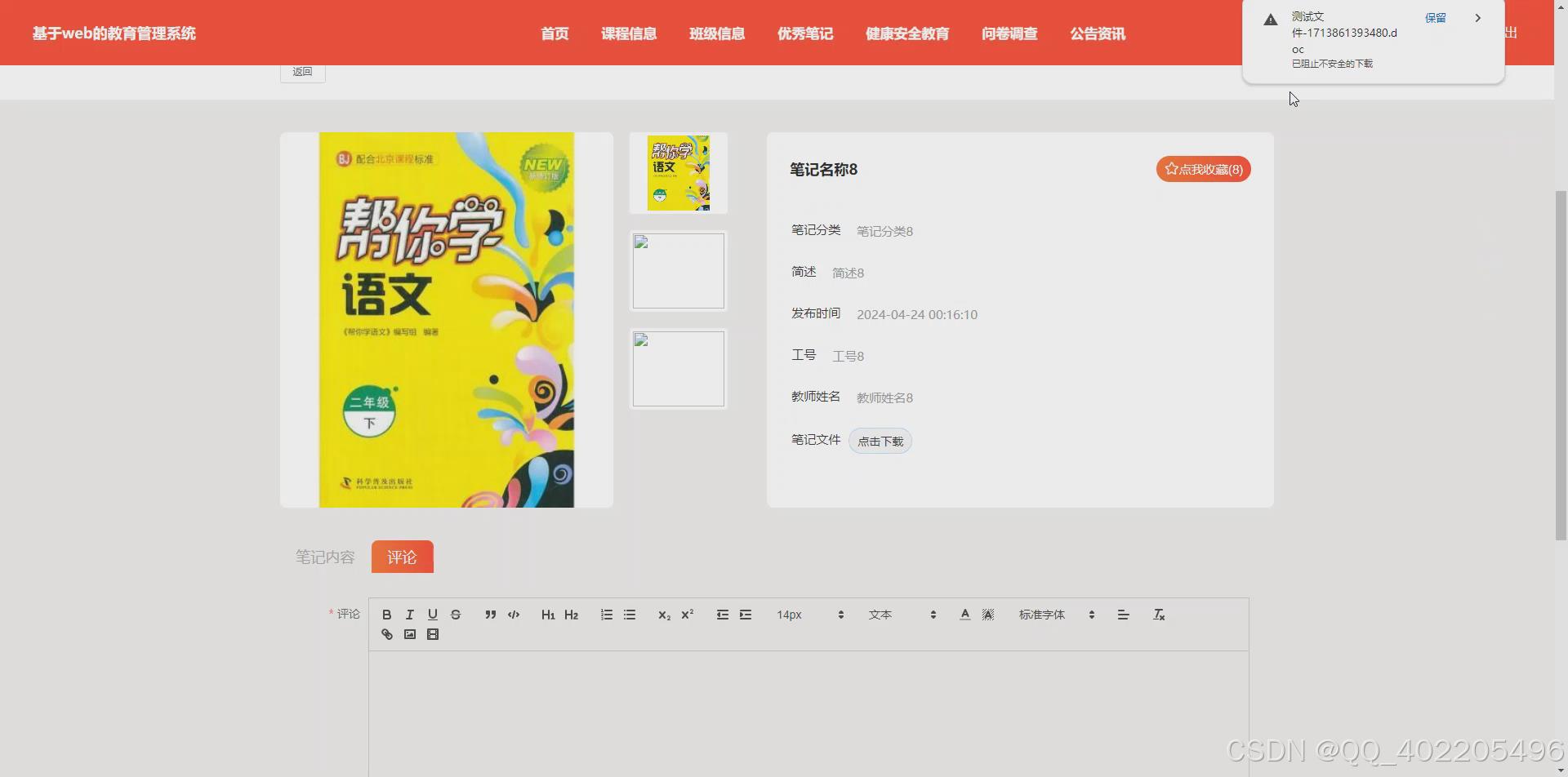Select the first book cover thumbnail
Screen dimensions: 1568x777
point(678,173)
